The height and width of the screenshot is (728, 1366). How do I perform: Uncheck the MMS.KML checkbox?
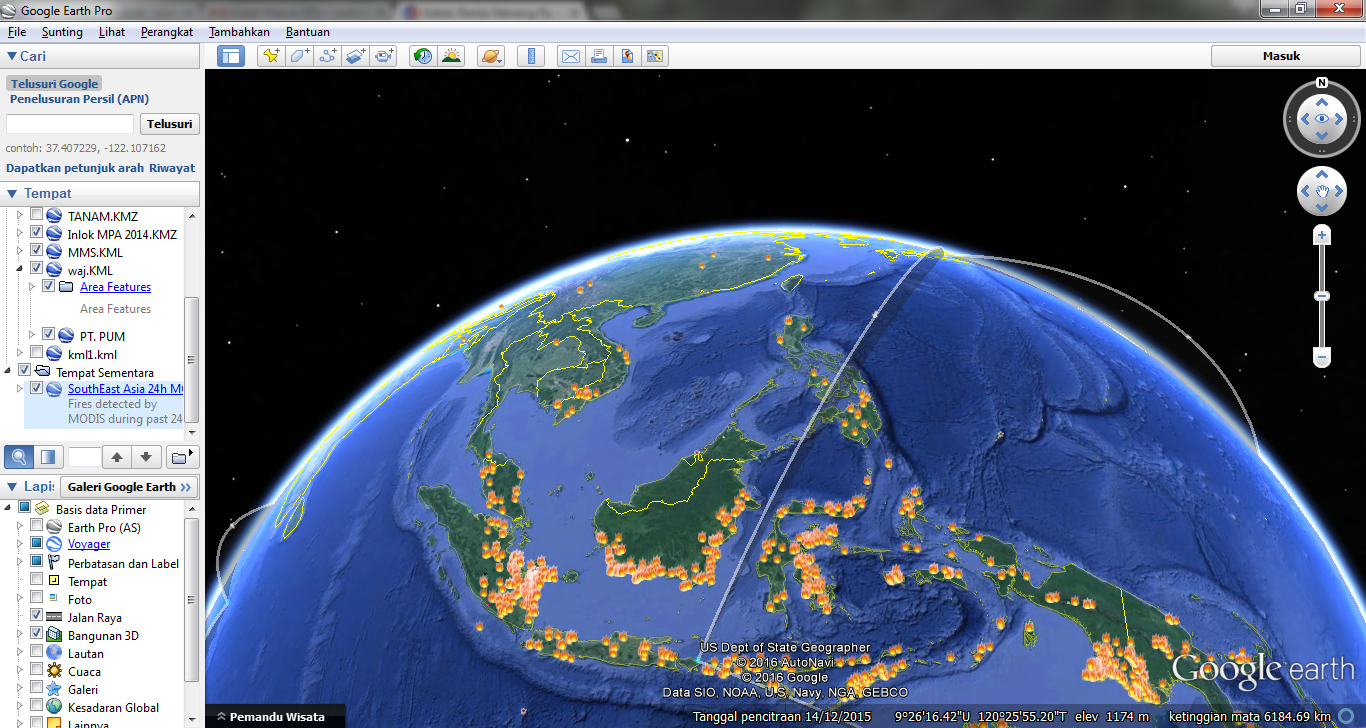[36, 251]
